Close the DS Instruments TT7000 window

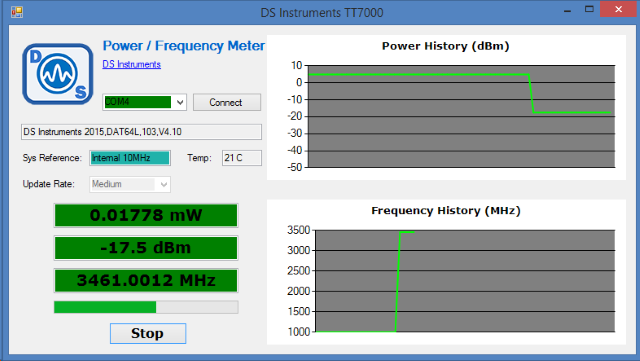[618, 9]
